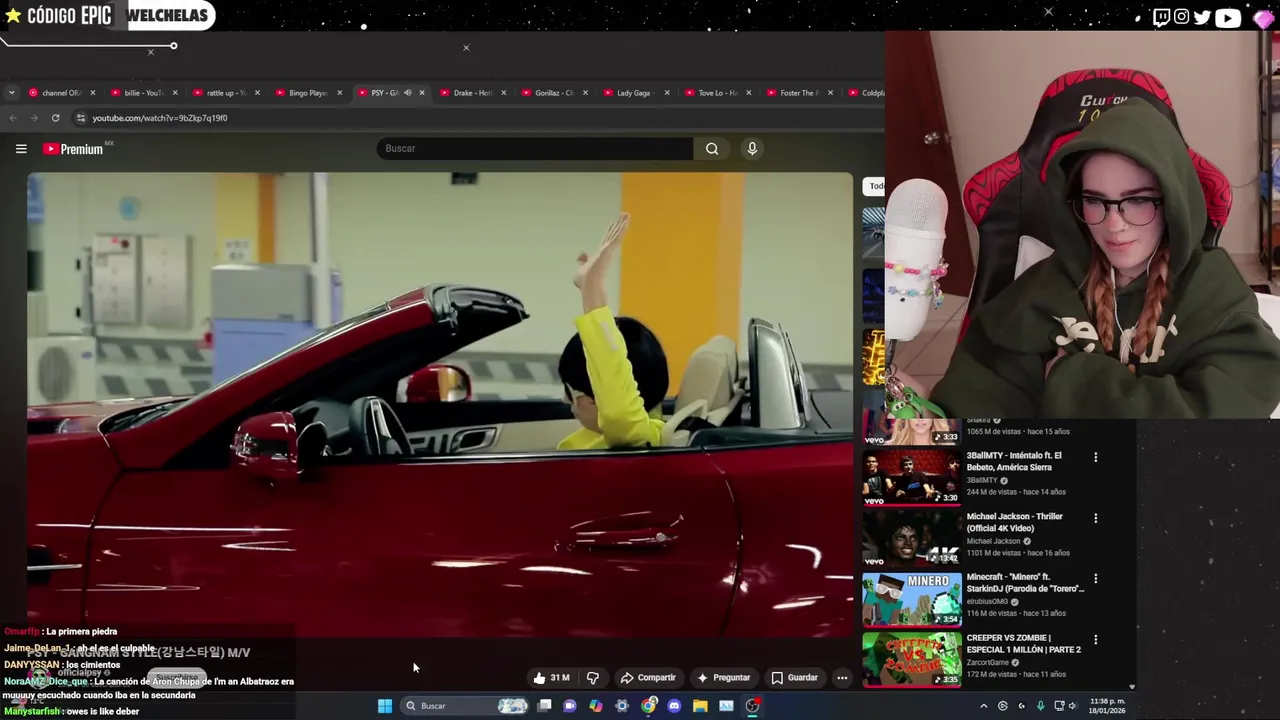Go back in browser history
1280x720 pixels.
[x=13, y=118]
